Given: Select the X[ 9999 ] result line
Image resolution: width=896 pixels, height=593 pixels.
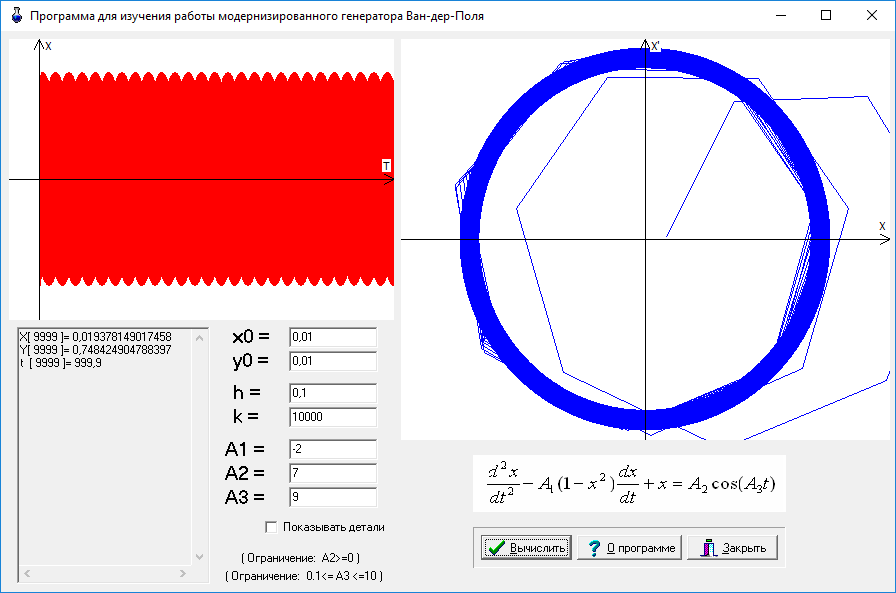Looking at the screenshot, I should pos(95,337).
